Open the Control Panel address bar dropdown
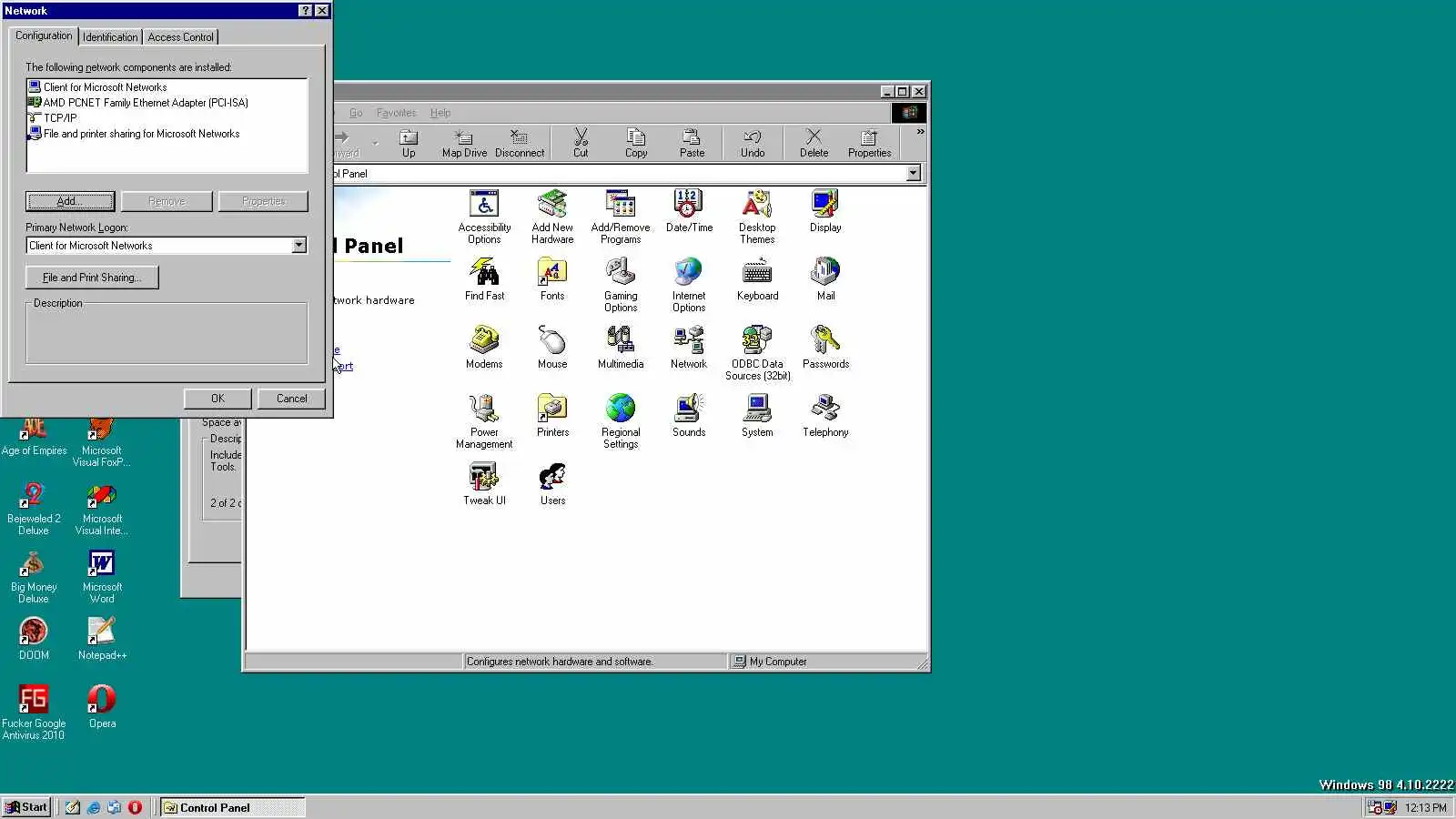The height and width of the screenshot is (819, 1456). (x=914, y=174)
